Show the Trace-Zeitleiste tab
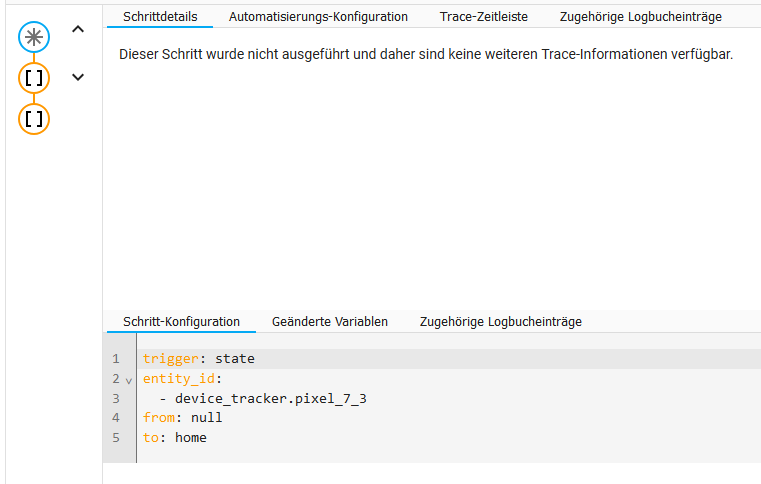The height and width of the screenshot is (484, 761). tap(484, 17)
